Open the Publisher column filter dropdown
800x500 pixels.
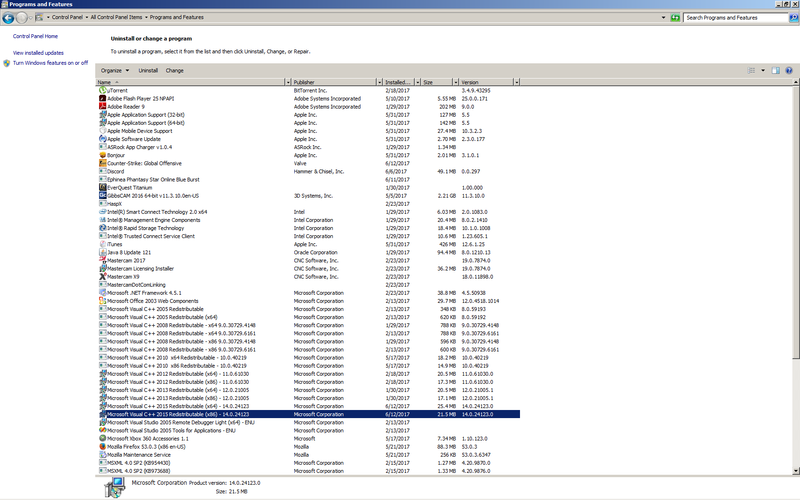(379, 82)
